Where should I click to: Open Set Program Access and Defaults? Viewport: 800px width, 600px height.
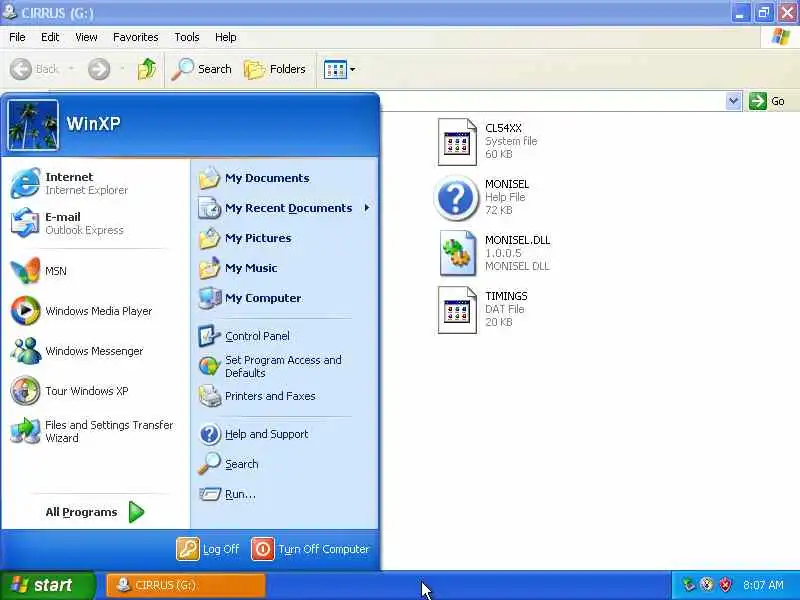(x=284, y=366)
